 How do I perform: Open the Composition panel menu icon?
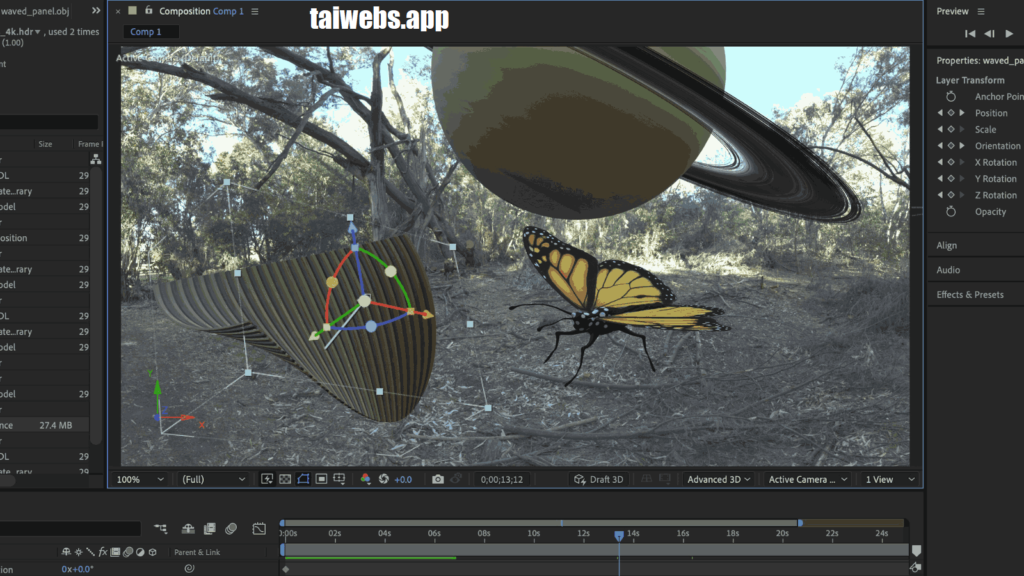(255, 11)
